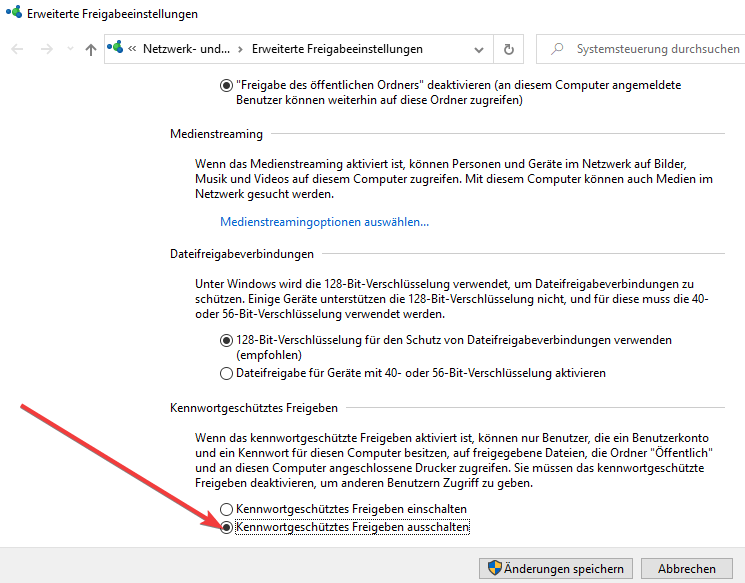Screen dimensions: 745x583
Task: Click the 'Dateifreigabeverbindungen' section heading
Action: [242, 254]
